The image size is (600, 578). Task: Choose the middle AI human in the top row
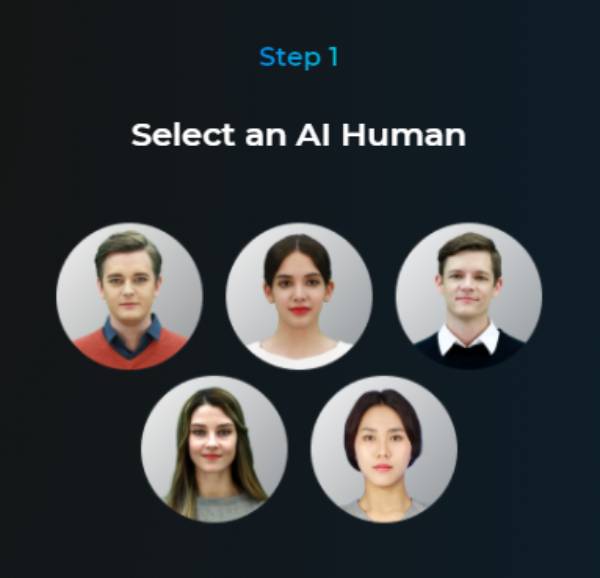(x=299, y=296)
